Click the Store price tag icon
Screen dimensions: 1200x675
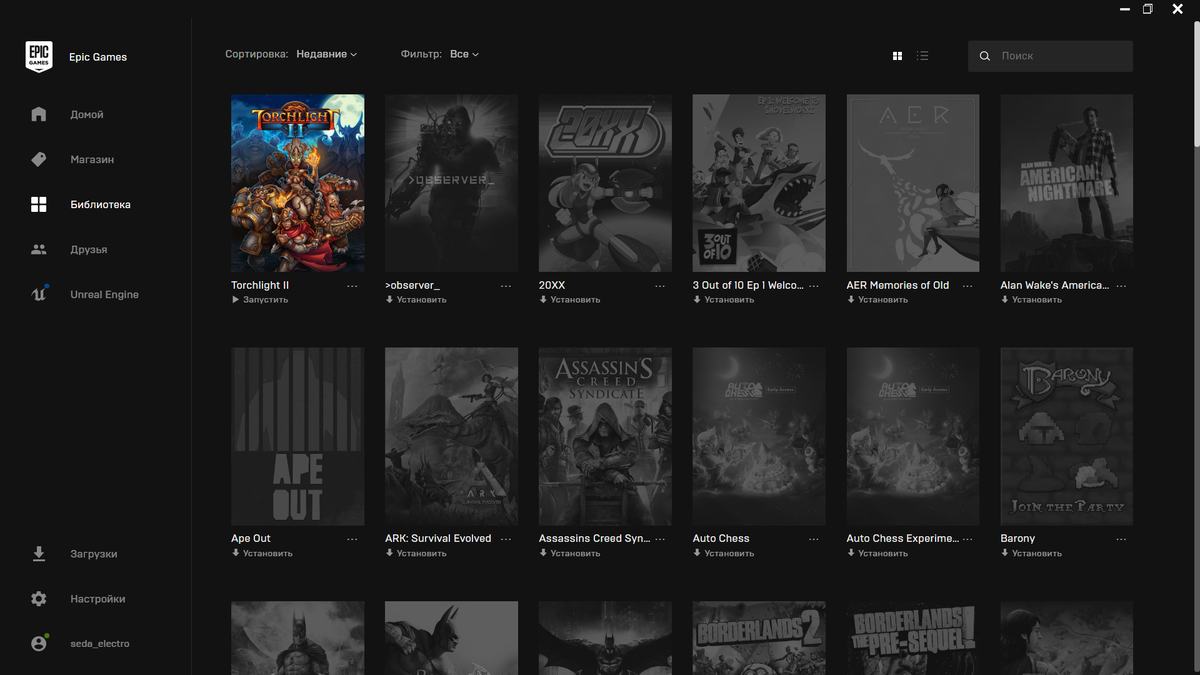(x=39, y=159)
